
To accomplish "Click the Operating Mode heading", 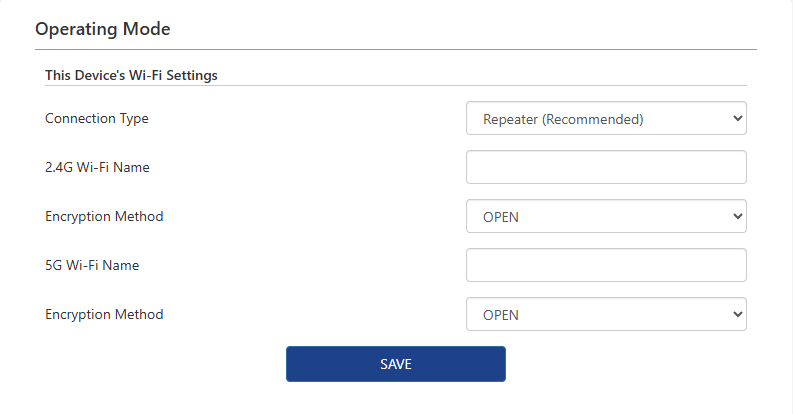I will [x=103, y=29].
